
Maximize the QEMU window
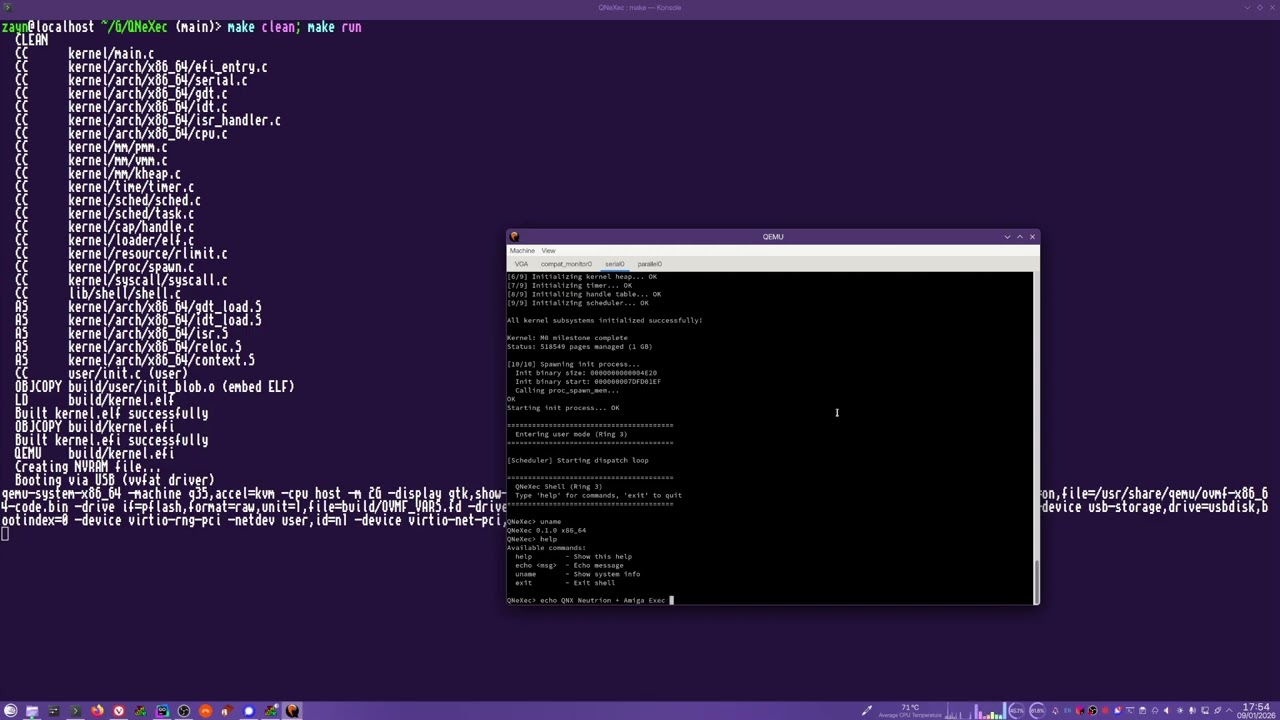pos(1020,237)
